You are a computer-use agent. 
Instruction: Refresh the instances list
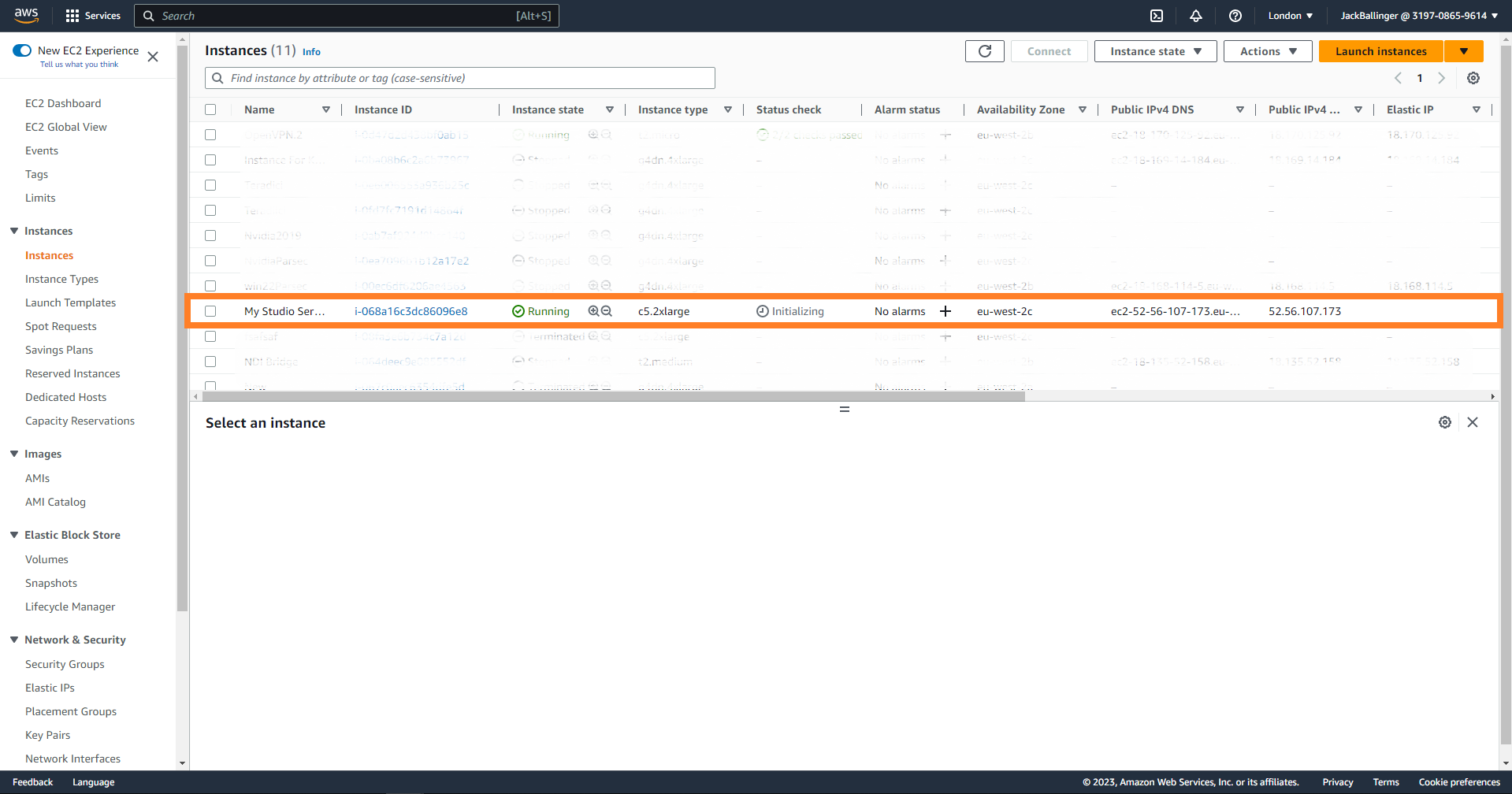[x=985, y=51]
